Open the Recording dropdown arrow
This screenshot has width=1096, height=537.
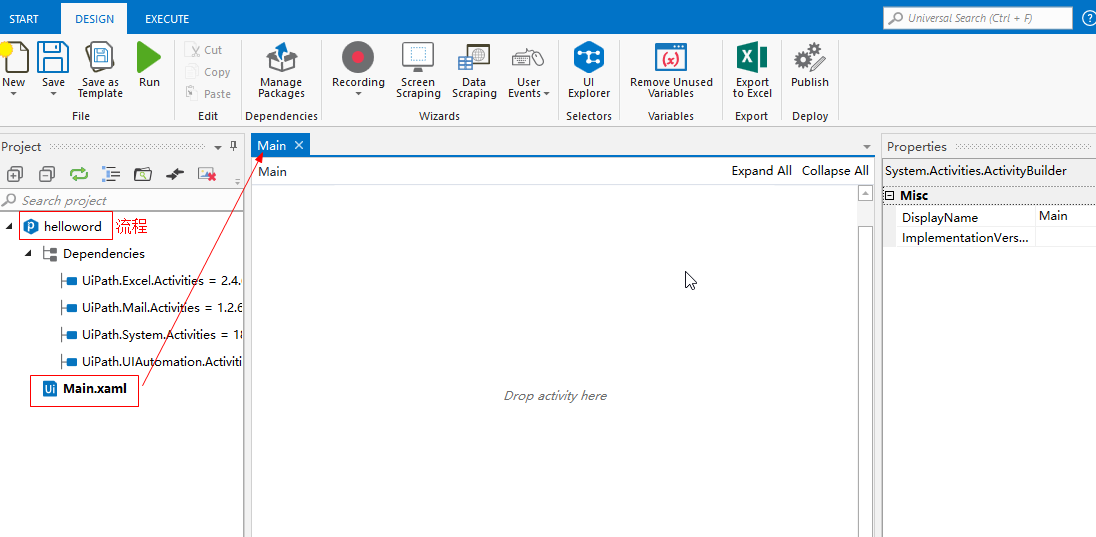point(358,93)
